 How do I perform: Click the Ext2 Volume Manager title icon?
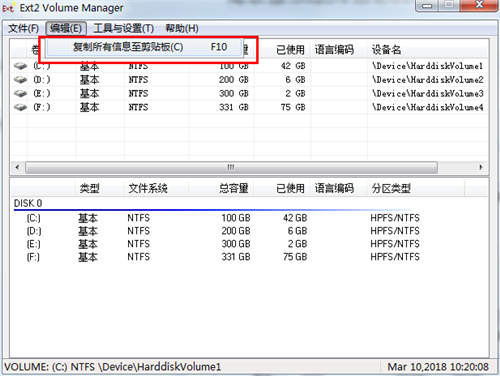[x=8, y=8]
